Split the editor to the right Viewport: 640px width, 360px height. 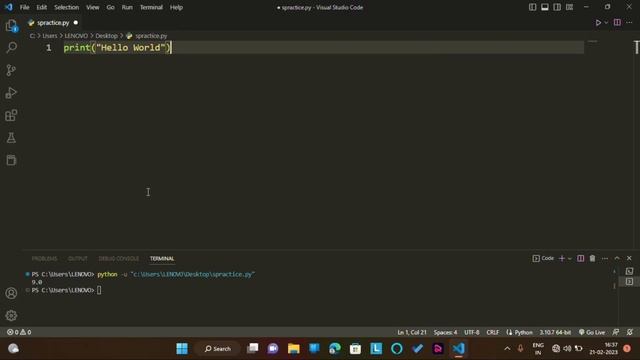tap(617, 22)
